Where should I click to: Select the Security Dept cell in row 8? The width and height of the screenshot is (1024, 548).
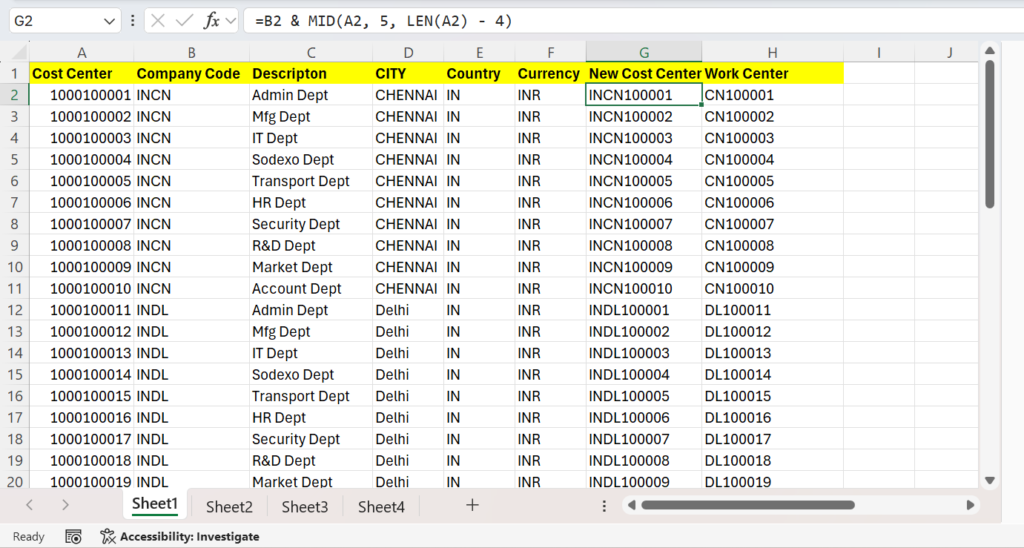tap(311, 224)
